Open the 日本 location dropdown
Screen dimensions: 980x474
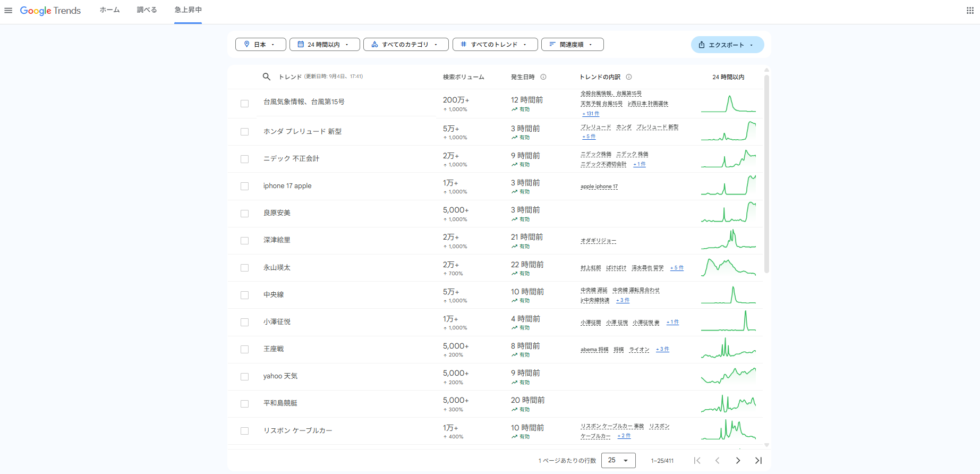click(261, 44)
